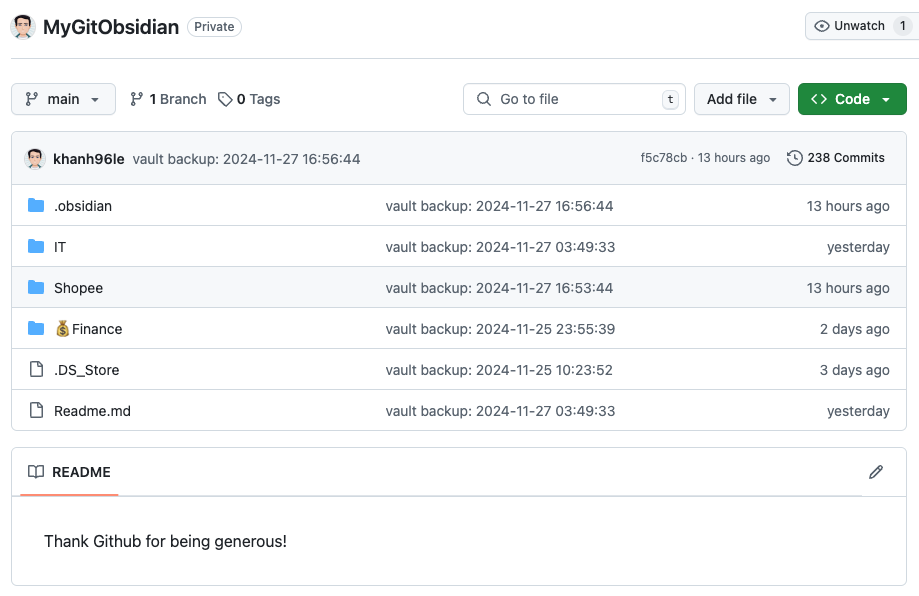Viewport: 919px width, 596px height.
Task: Select the README tab
Action: click(x=69, y=472)
